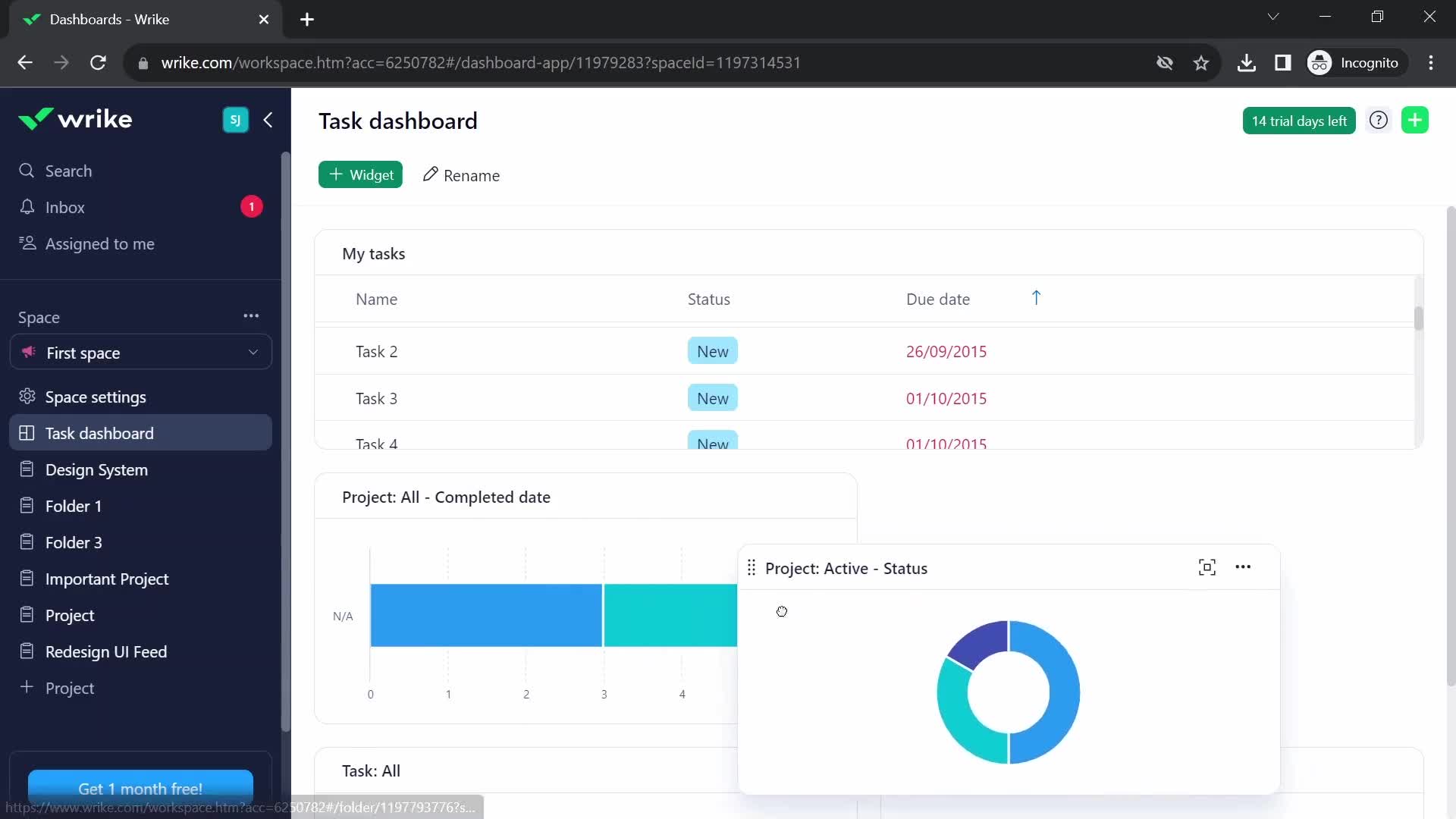Toggle the Due date sort arrow
Screen dimensions: 1456x819
click(1036, 298)
